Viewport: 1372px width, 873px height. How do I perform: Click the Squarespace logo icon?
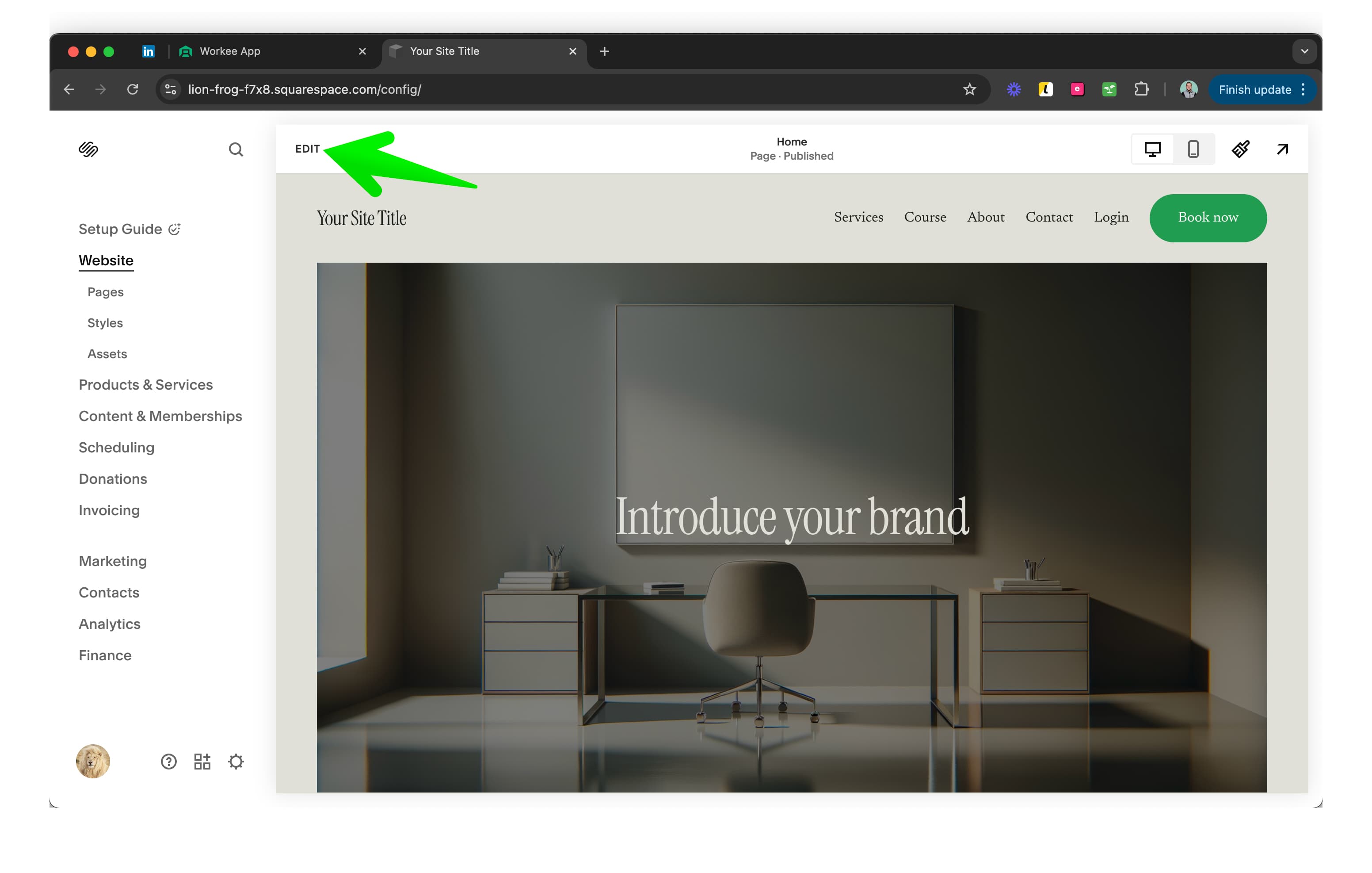click(88, 149)
